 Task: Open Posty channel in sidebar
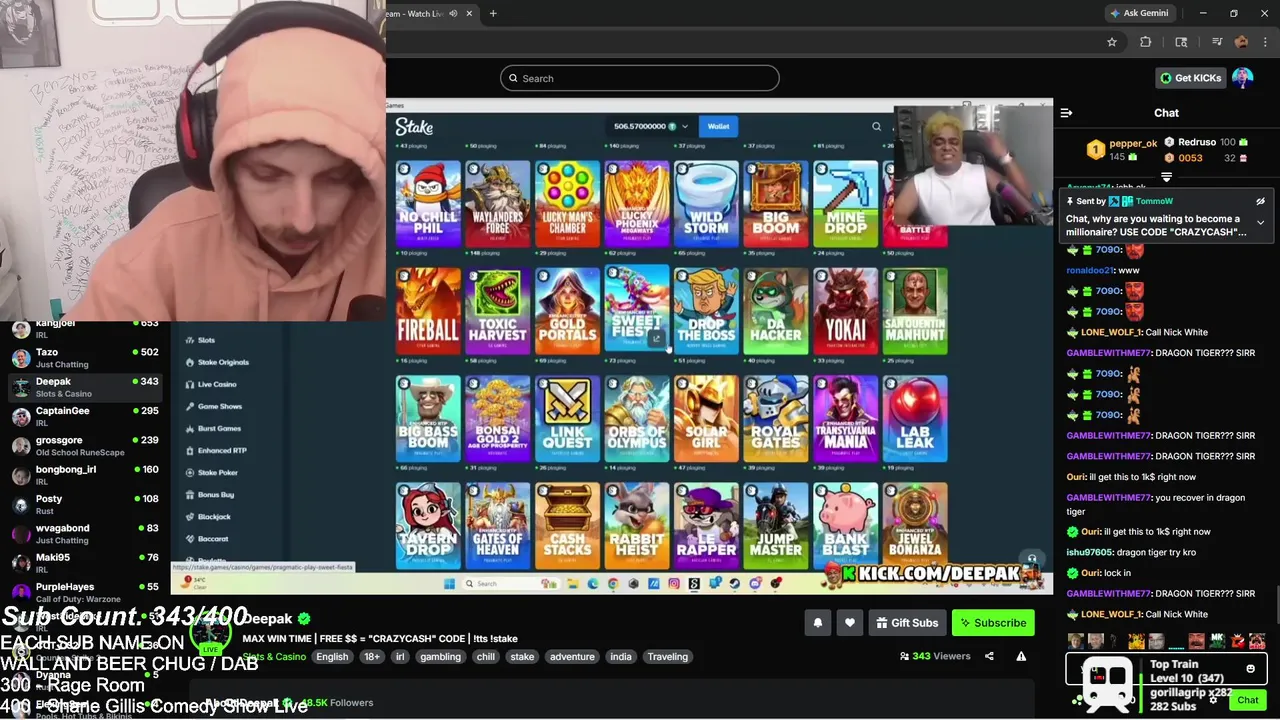point(85,504)
